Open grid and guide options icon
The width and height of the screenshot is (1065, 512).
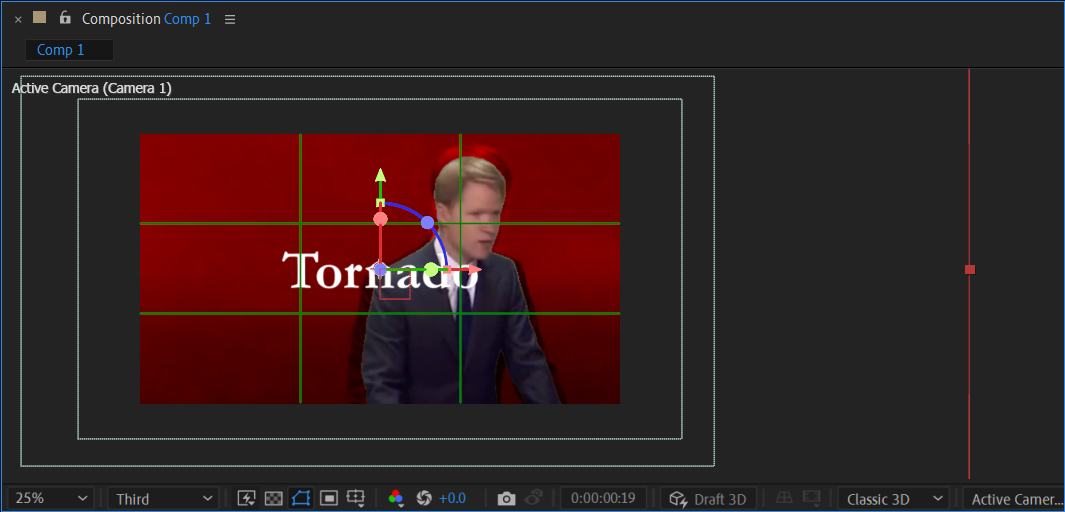click(356, 498)
